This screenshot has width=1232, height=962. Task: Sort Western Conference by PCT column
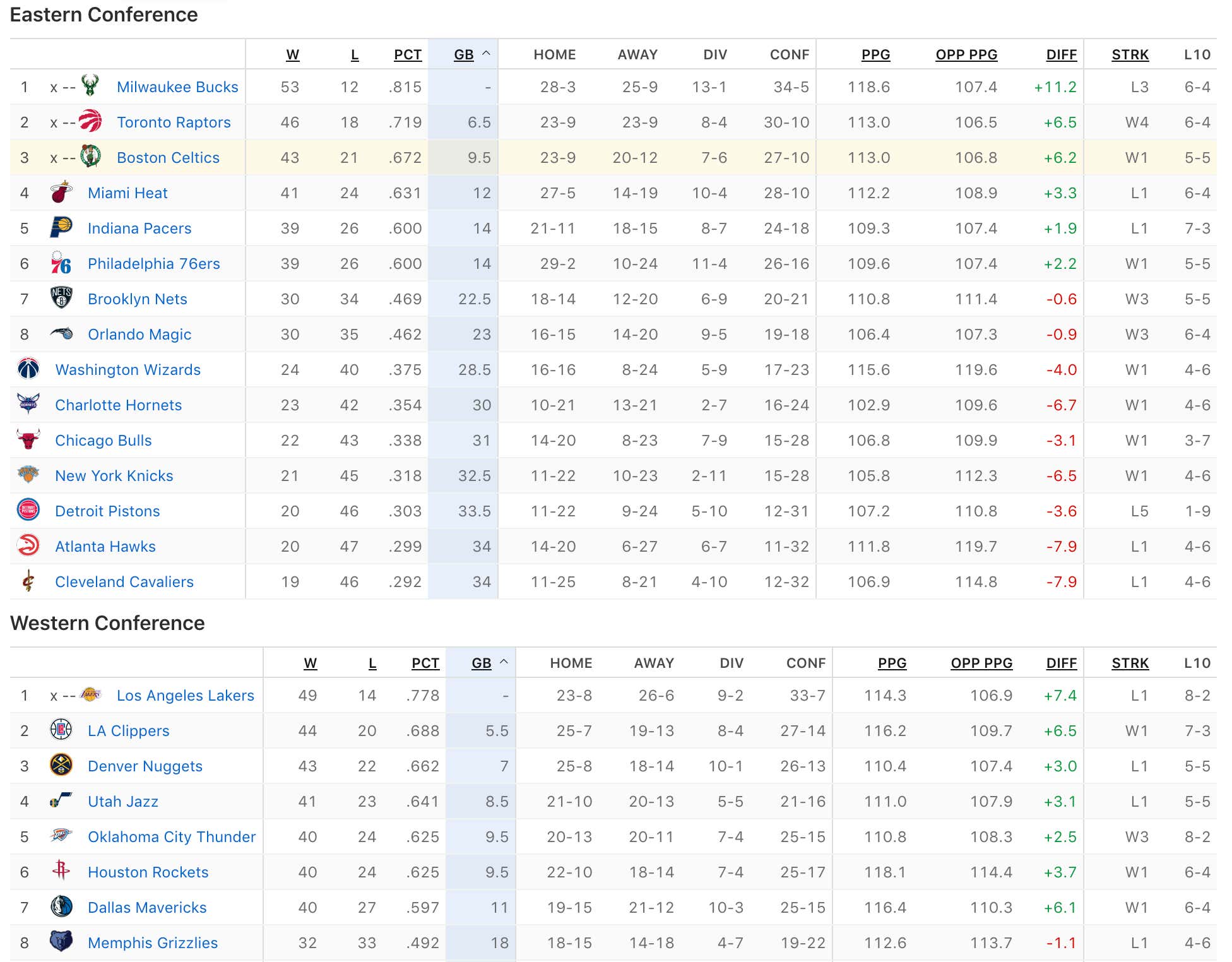[425, 663]
